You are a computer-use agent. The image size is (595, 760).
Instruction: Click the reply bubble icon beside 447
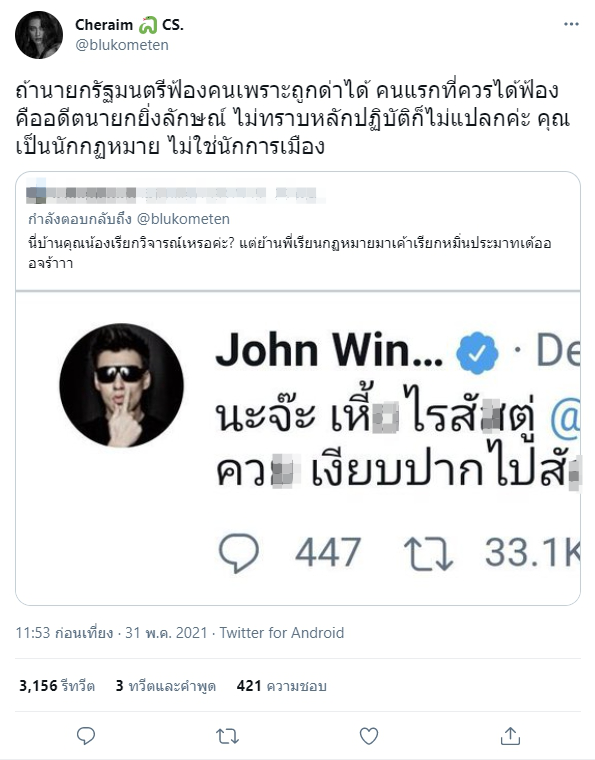[x=239, y=553]
